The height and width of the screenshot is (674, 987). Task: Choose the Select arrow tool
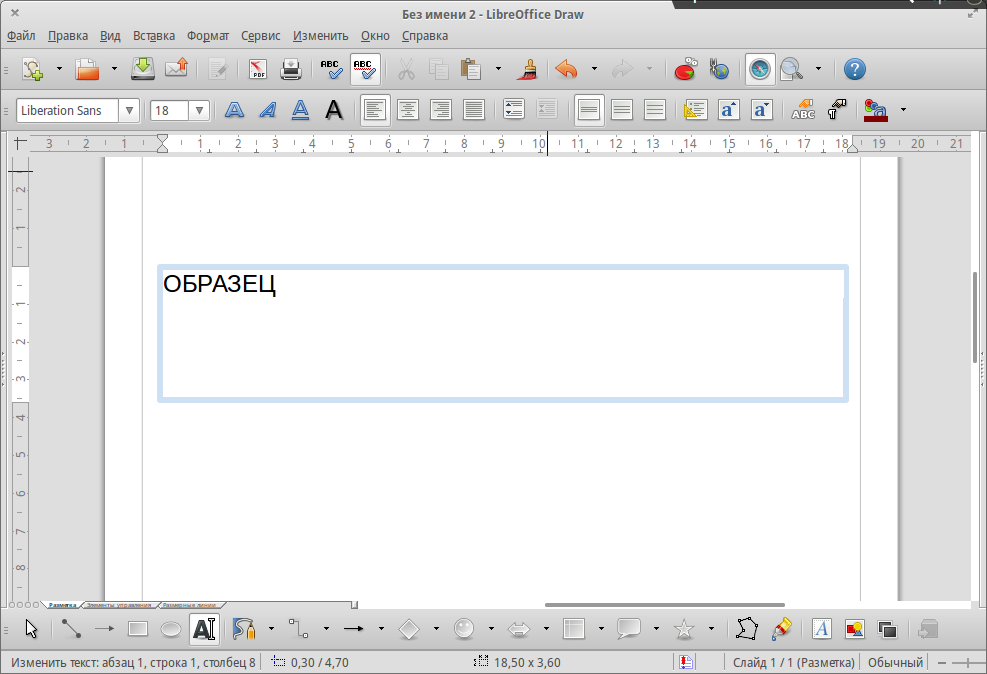31,629
